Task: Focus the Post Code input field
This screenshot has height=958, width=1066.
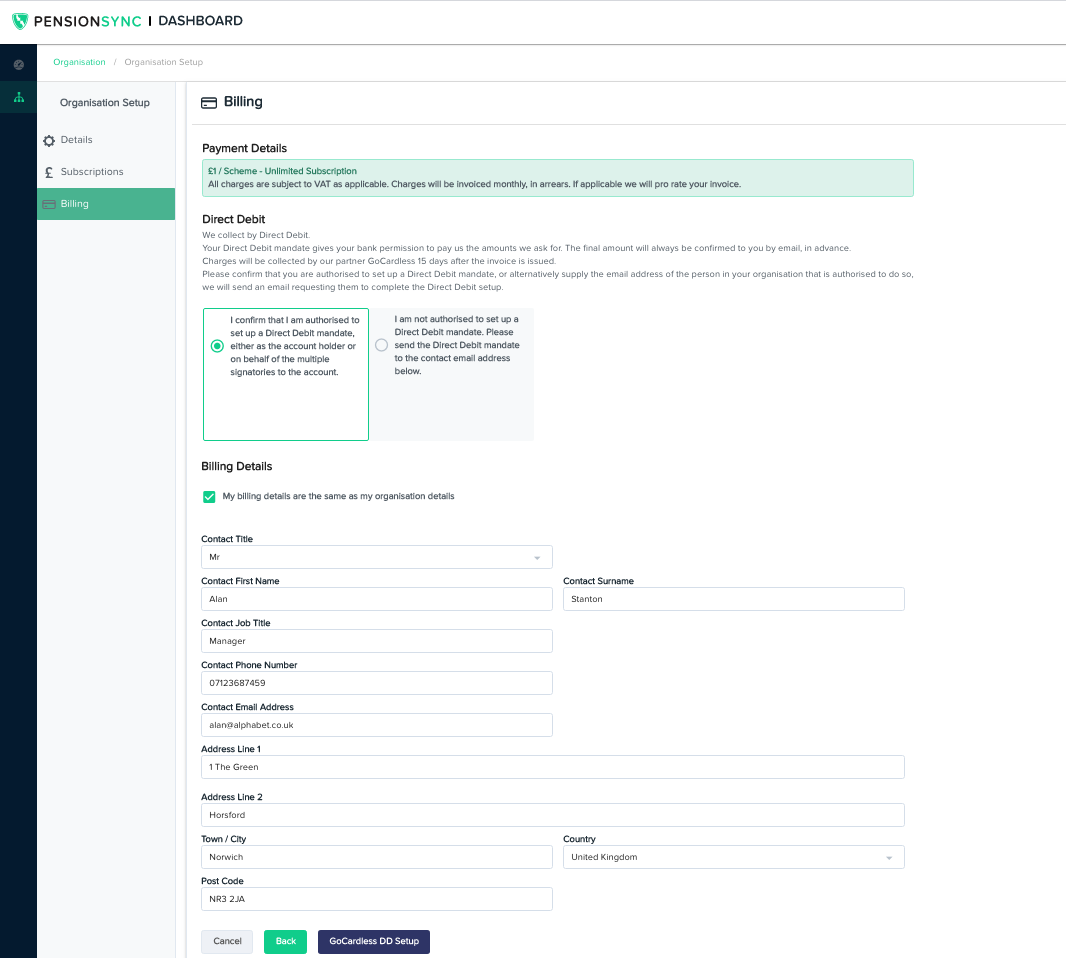Action: tap(376, 899)
